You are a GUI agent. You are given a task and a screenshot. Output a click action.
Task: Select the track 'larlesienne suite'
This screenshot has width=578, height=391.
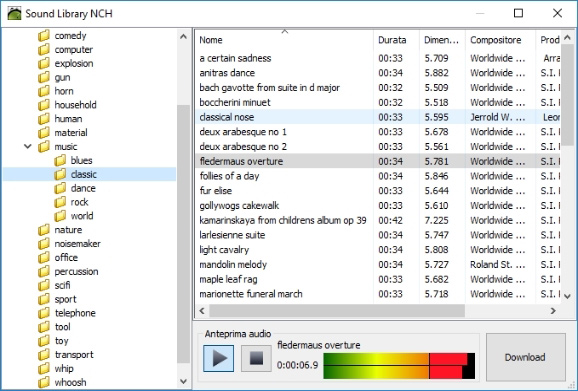232,235
